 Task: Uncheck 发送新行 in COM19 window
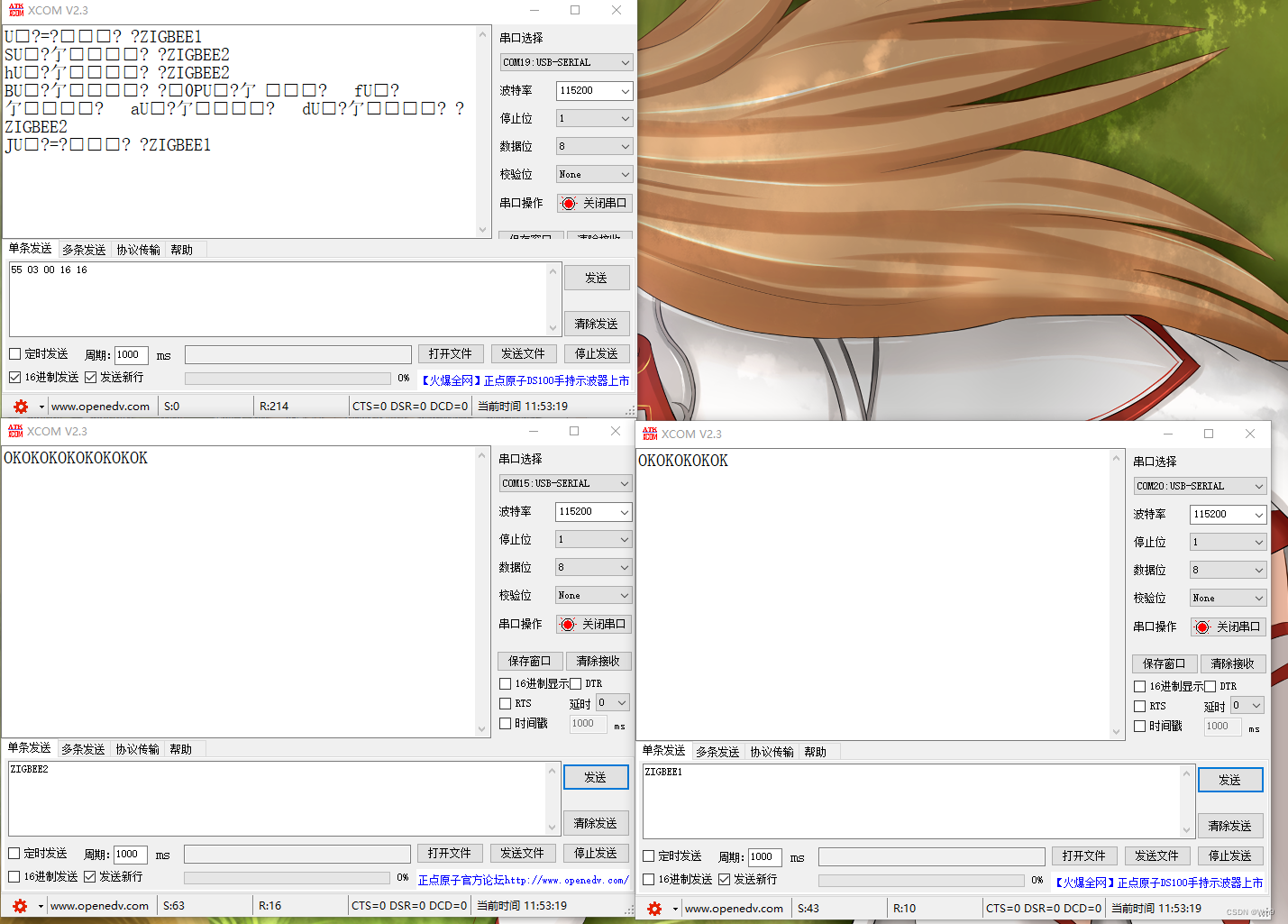coord(90,378)
